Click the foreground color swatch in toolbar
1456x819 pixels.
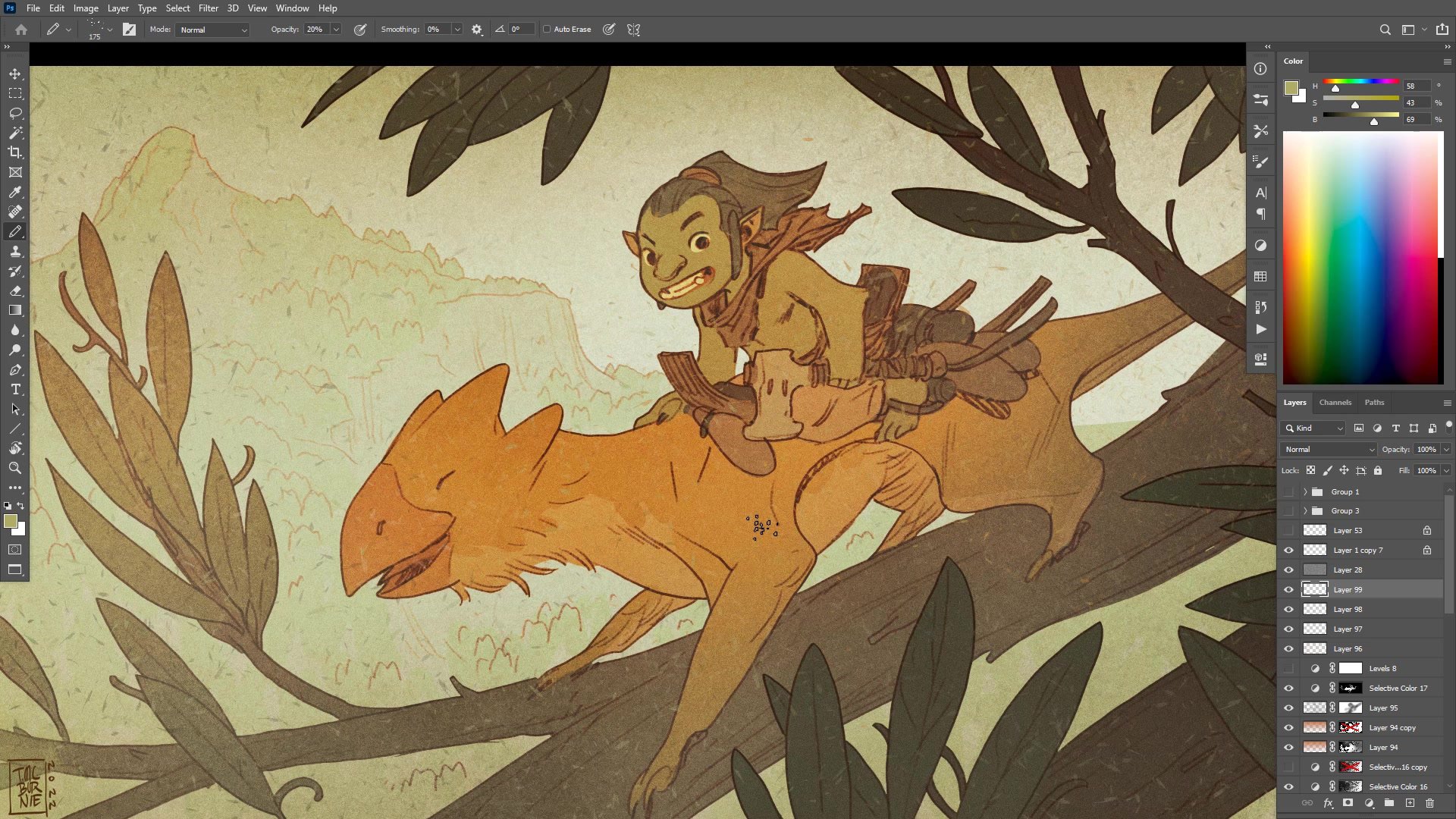point(11,521)
